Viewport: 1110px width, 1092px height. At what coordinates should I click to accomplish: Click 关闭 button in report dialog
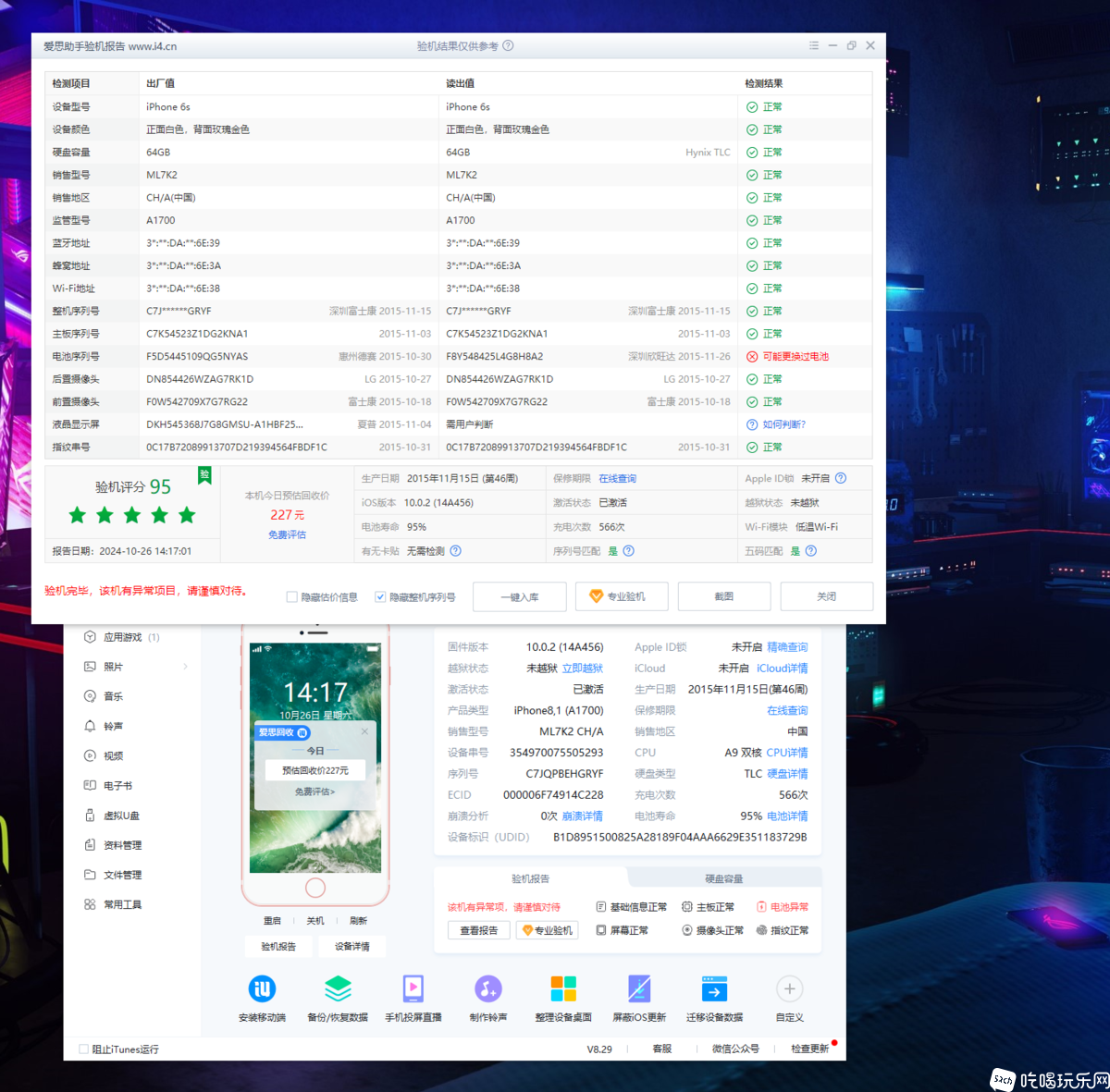(x=827, y=596)
